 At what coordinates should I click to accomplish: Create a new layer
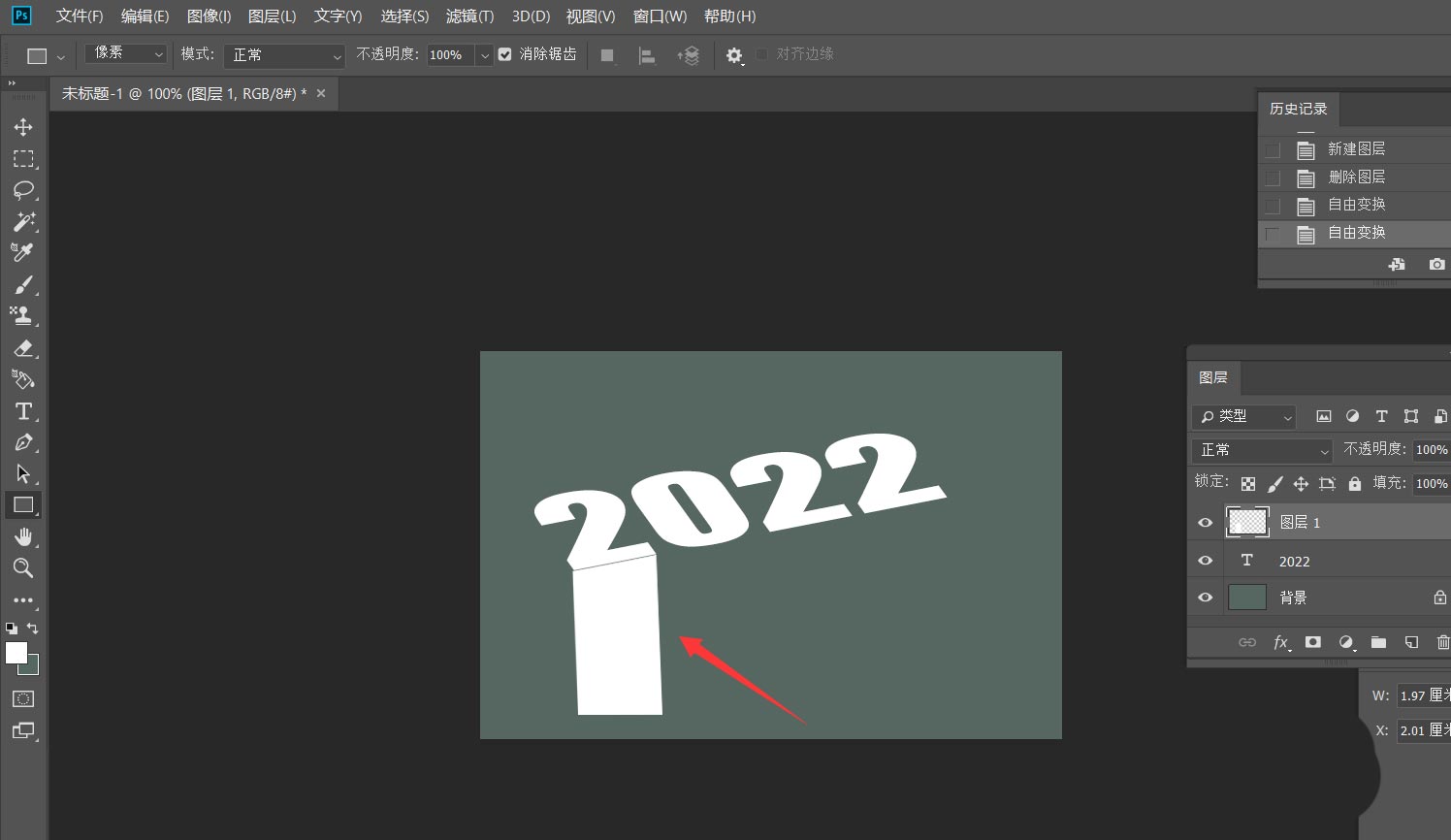click(x=1411, y=642)
